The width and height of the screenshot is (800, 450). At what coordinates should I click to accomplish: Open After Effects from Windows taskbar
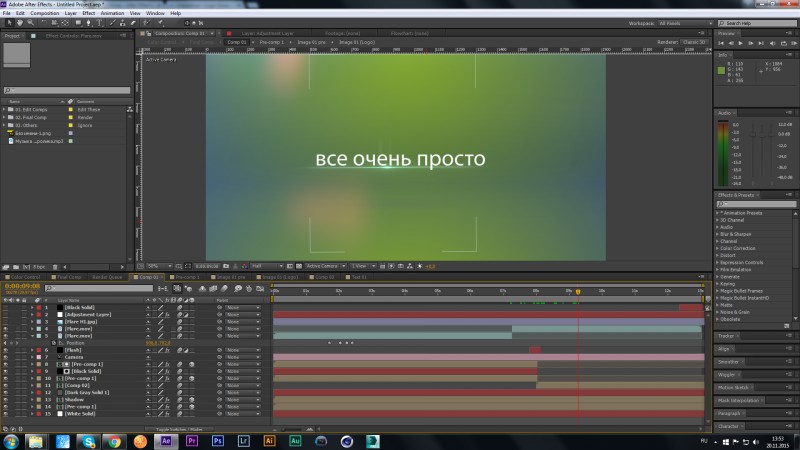coord(166,441)
